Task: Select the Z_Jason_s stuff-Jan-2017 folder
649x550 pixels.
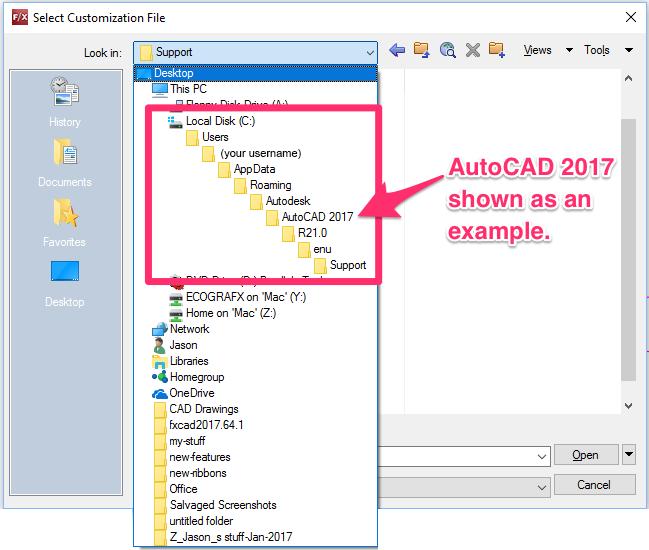Action: tap(223, 537)
